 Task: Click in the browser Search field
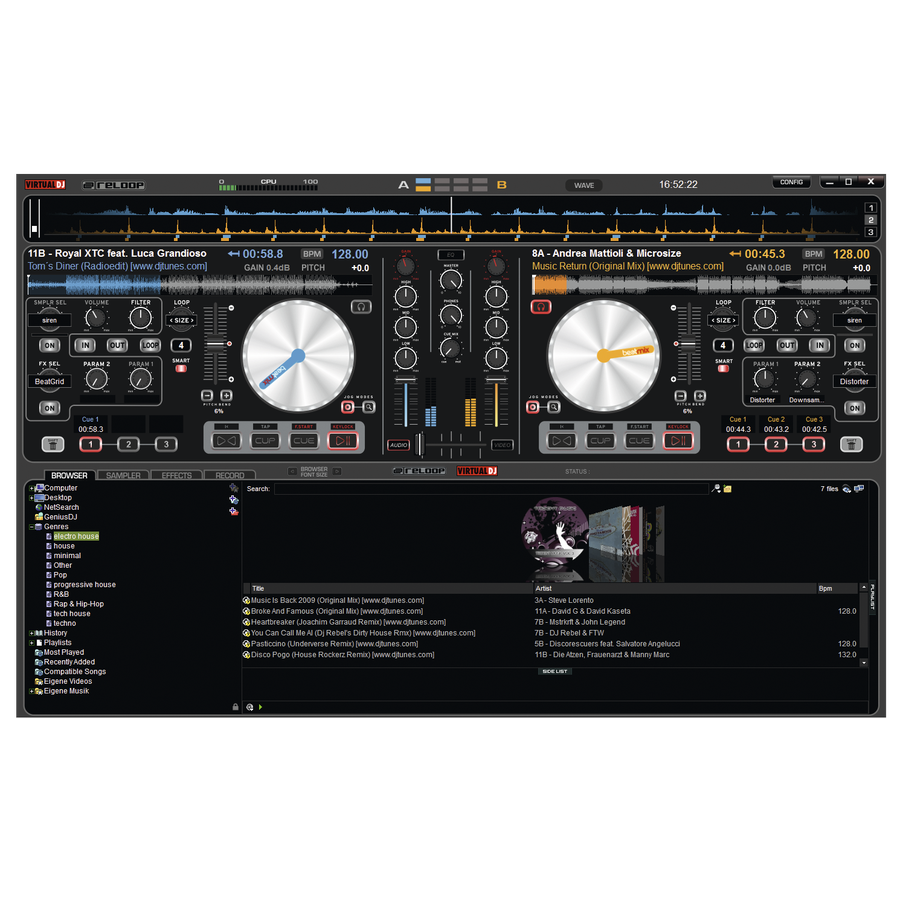point(490,489)
